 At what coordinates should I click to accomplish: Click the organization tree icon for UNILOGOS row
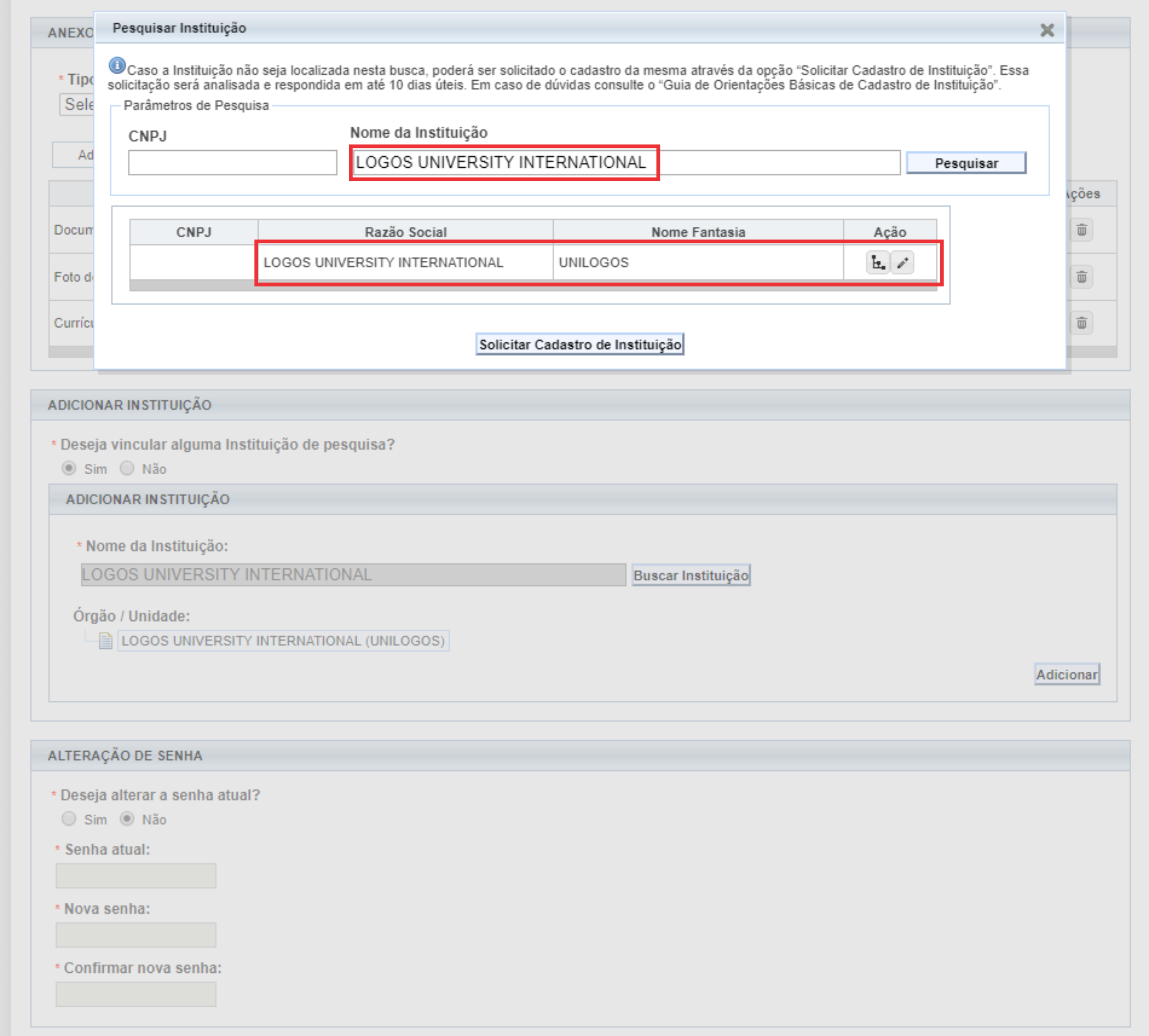pos(878,263)
